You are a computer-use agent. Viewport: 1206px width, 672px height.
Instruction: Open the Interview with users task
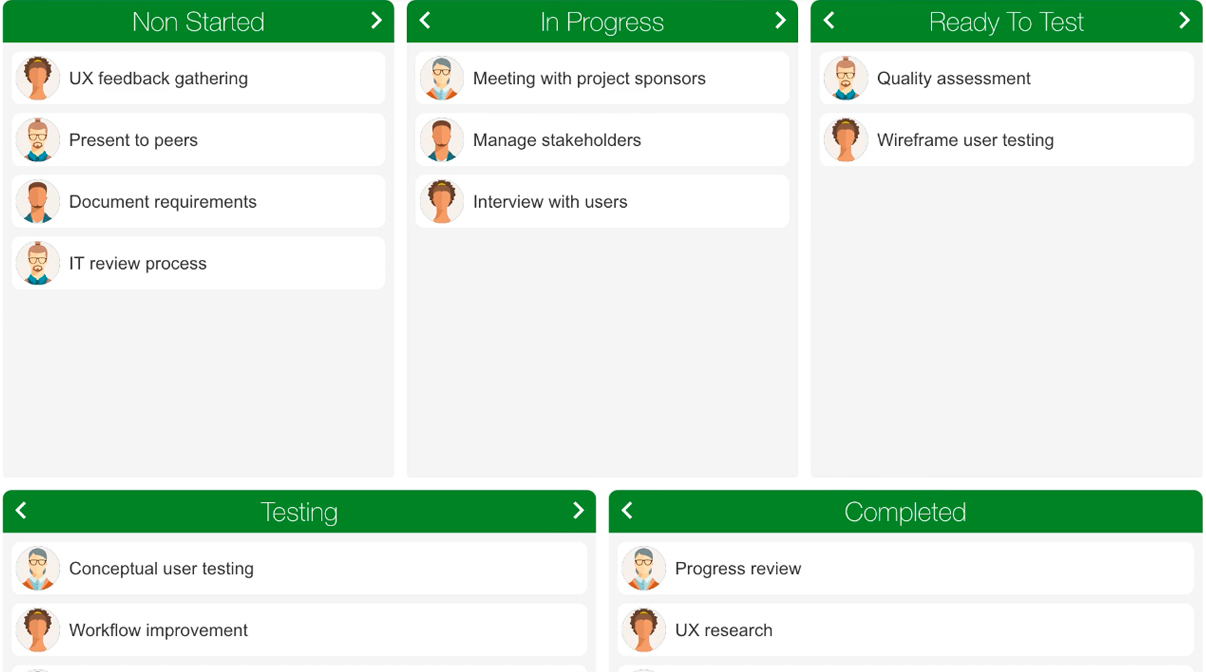click(603, 202)
